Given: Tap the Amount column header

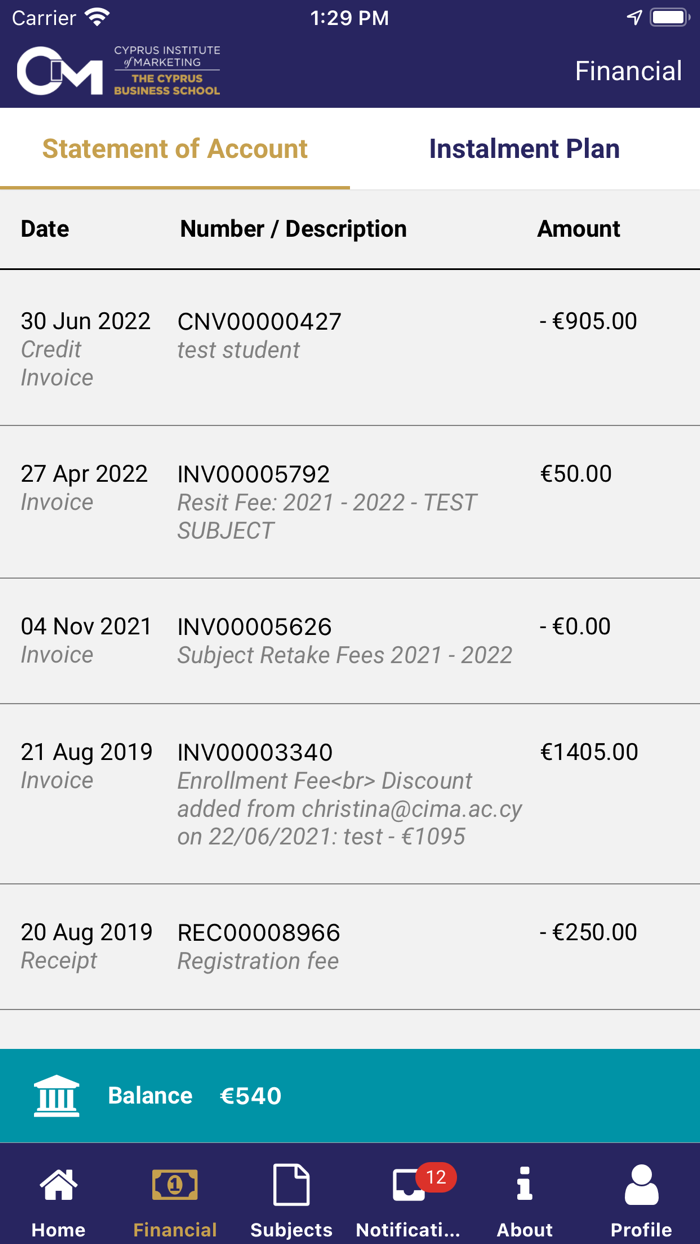Looking at the screenshot, I should pos(578,229).
